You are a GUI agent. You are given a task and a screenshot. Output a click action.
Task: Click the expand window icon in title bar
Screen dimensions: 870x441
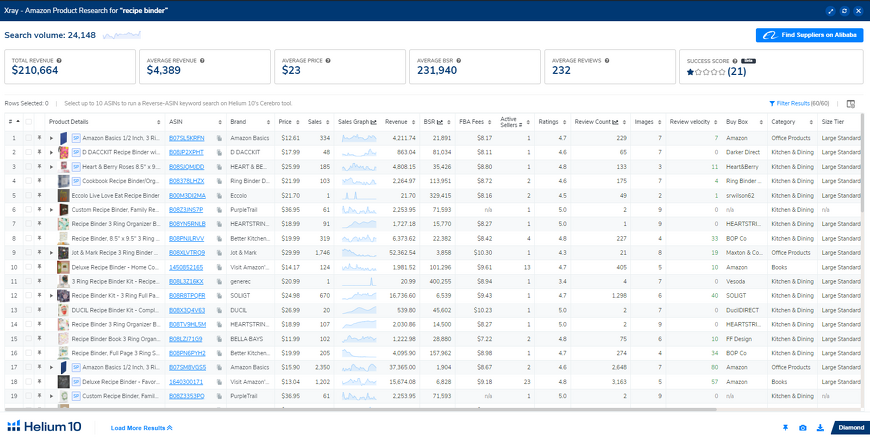click(831, 11)
